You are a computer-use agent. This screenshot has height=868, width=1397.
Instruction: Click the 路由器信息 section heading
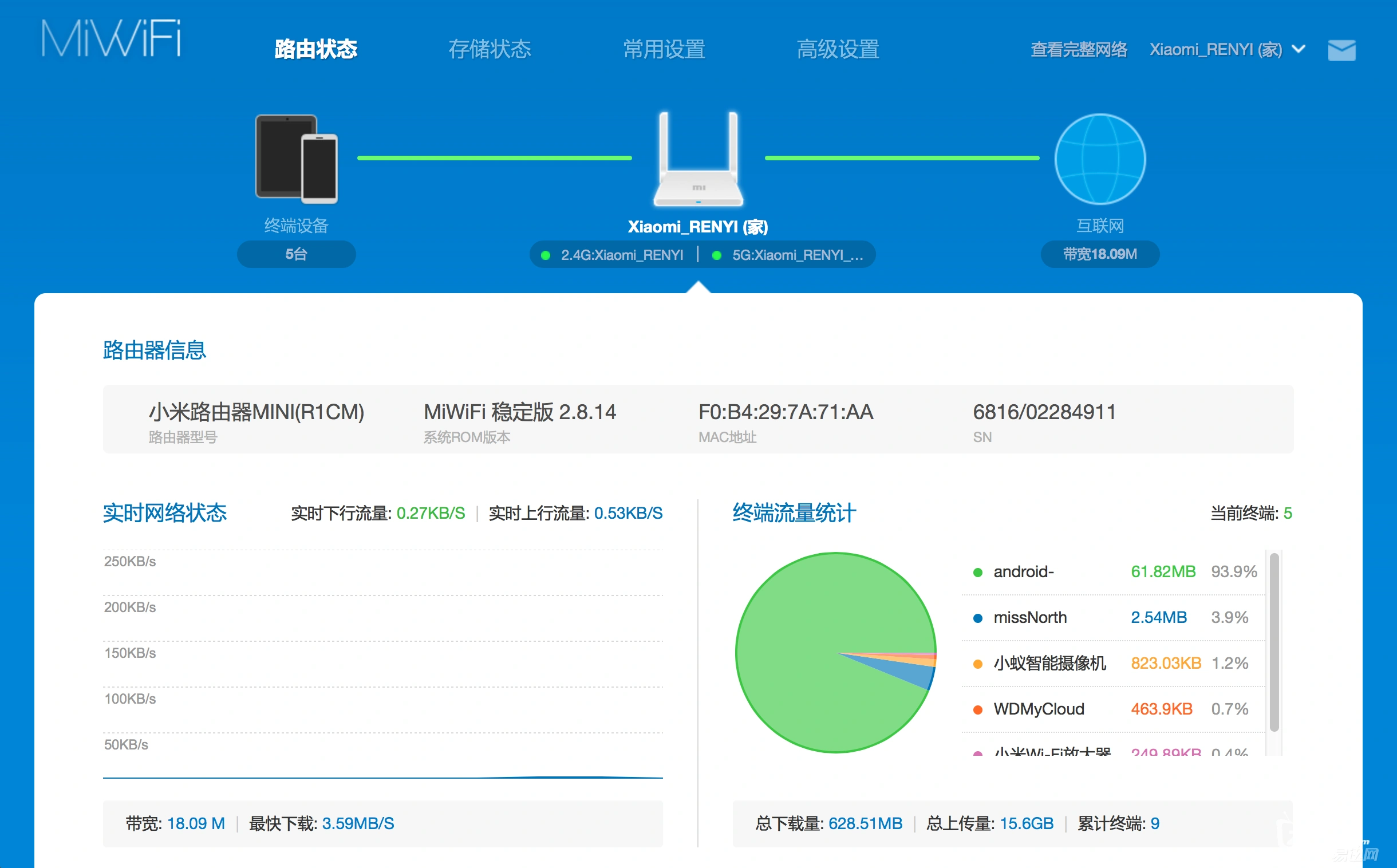click(x=155, y=350)
